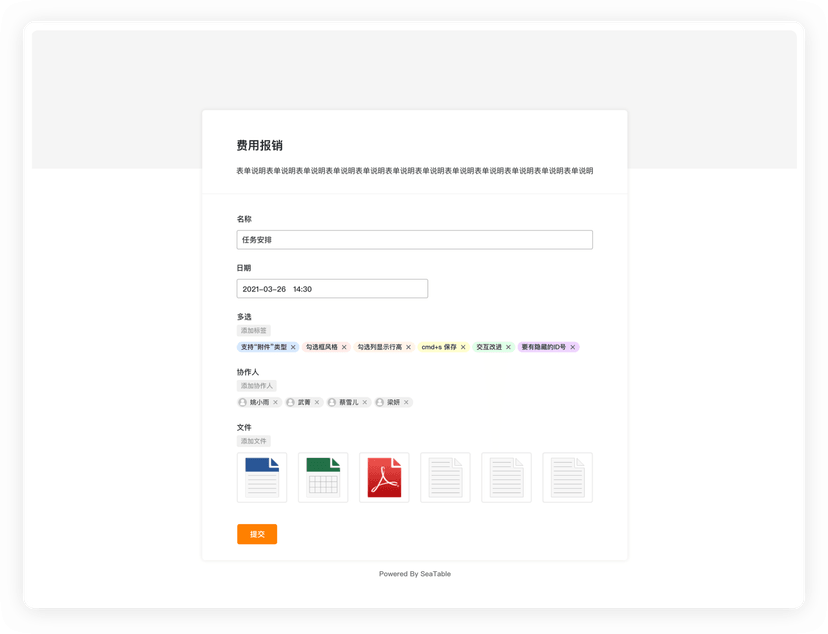
Task: Remove the cmd+s 保存 tag
Action: click(463, 347)
